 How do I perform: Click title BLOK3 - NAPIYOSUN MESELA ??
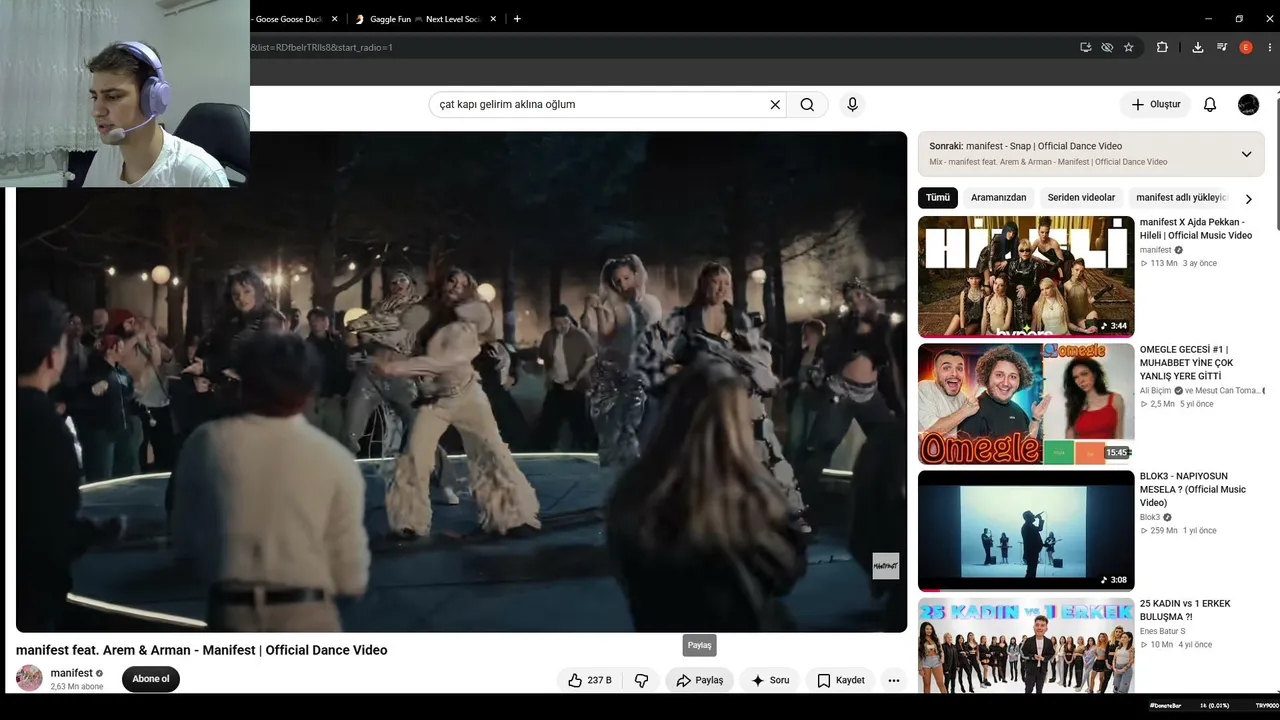click(1193, 490)
